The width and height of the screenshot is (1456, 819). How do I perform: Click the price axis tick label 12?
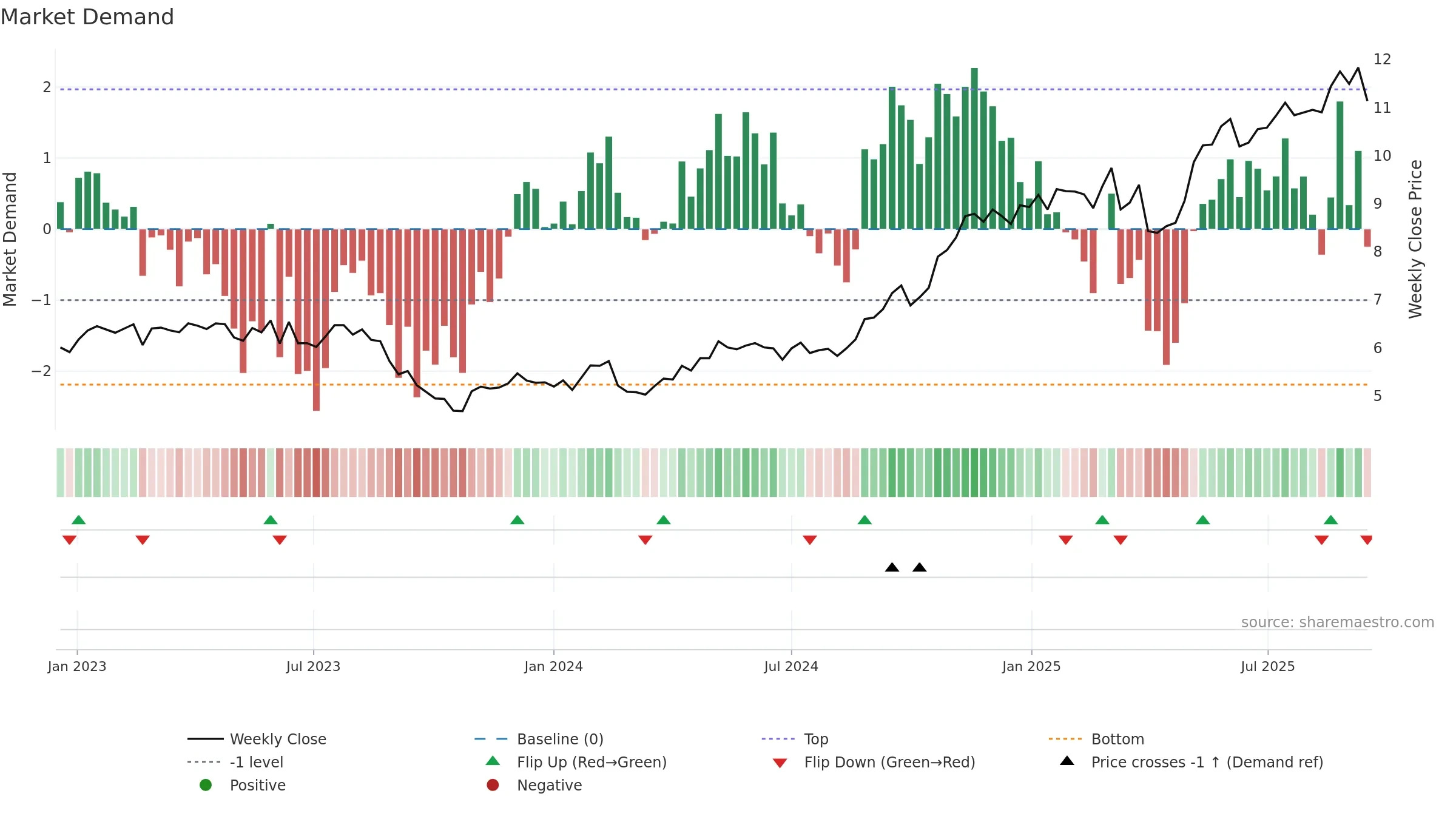[x=1383, y=59]
